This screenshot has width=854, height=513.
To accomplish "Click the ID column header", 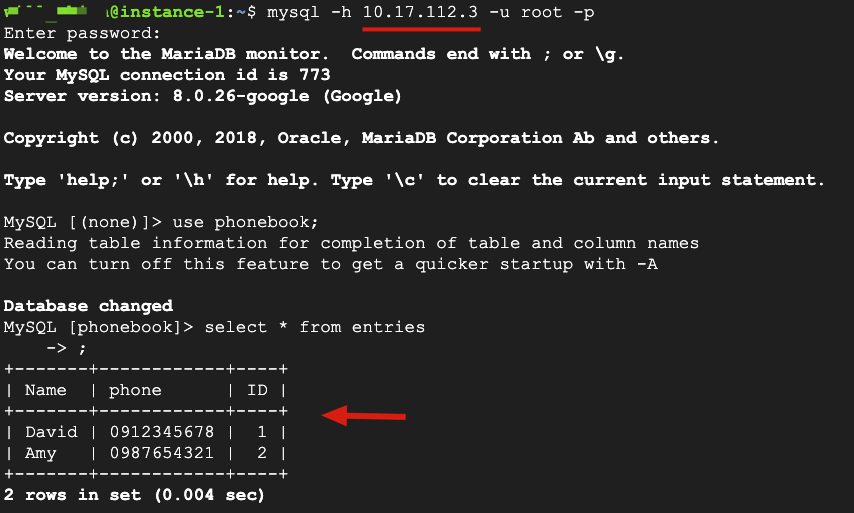I will (x=256, y=390).
